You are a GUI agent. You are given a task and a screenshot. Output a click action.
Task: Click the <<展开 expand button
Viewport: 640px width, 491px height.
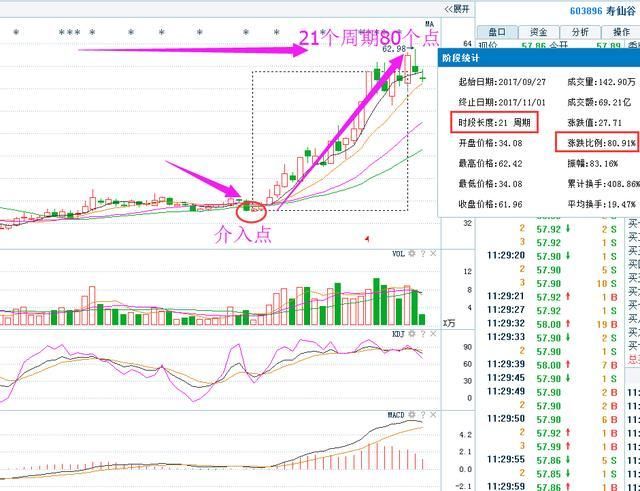point(457,9)
